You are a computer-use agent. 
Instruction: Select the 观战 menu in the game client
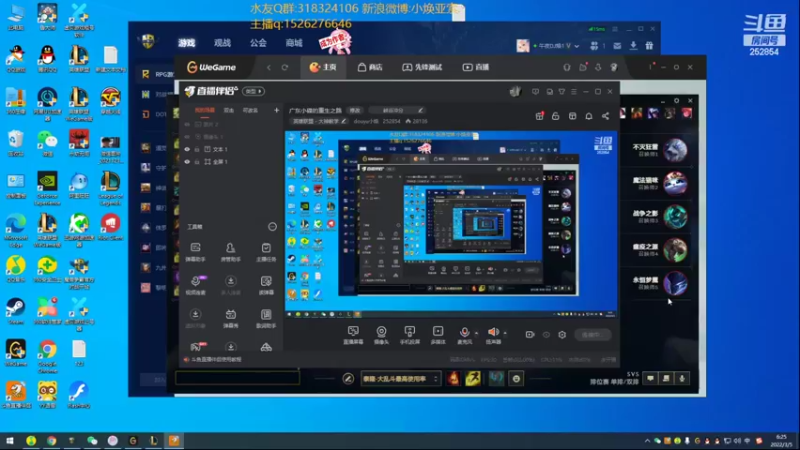222,43
